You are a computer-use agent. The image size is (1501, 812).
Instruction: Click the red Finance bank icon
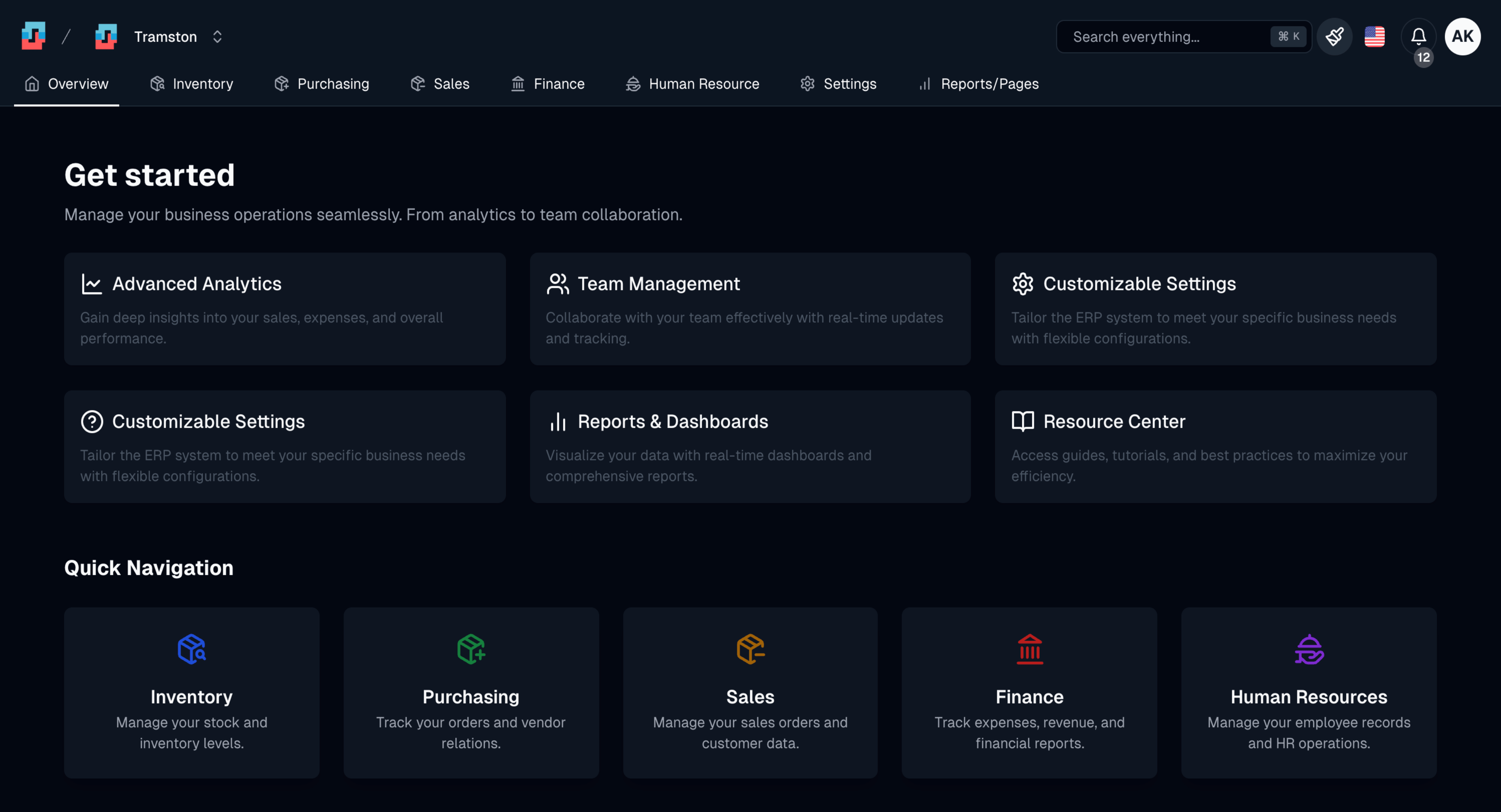[1029, 649]
